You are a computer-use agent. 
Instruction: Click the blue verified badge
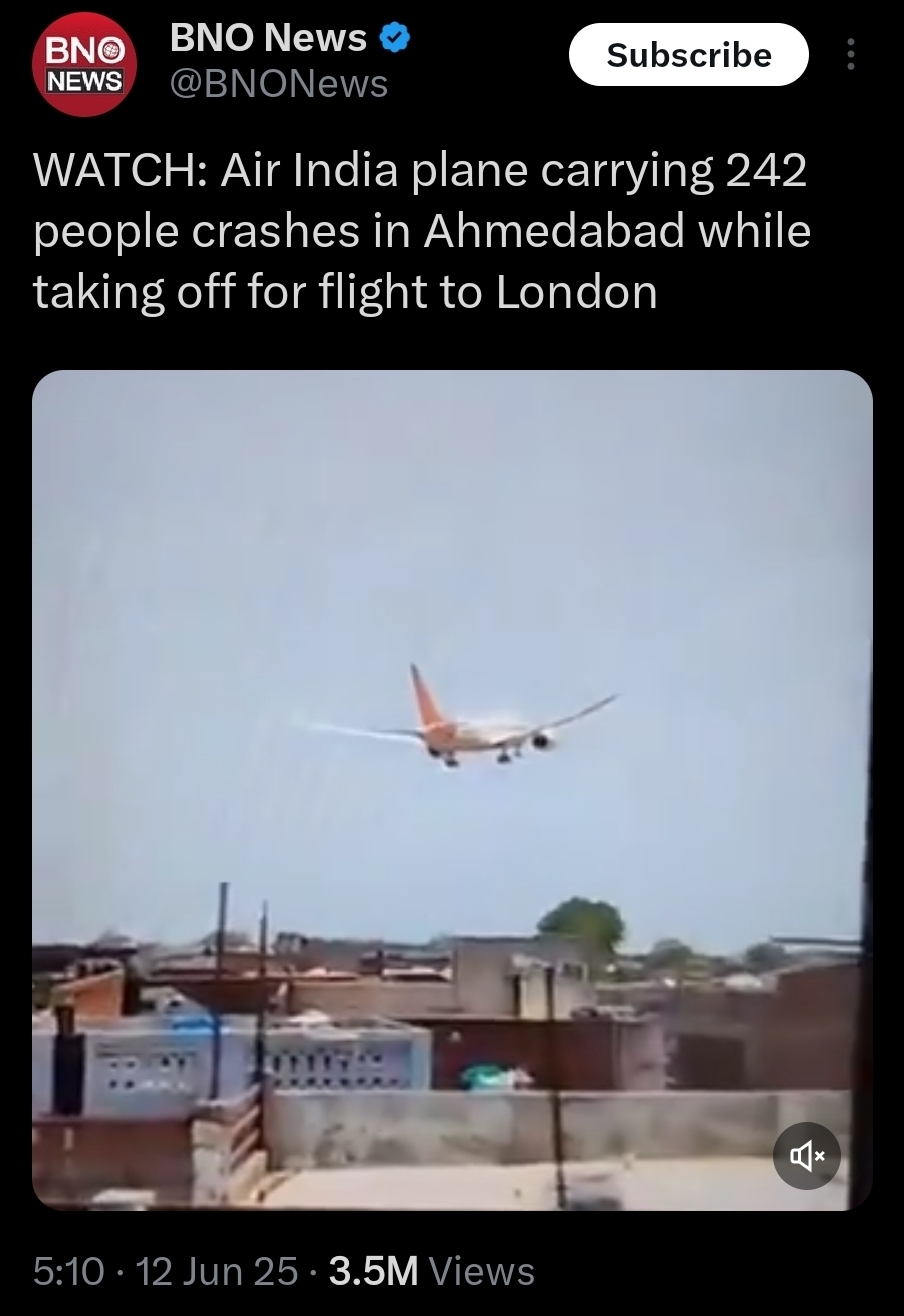pyautogui.click(x=396, y=39)
